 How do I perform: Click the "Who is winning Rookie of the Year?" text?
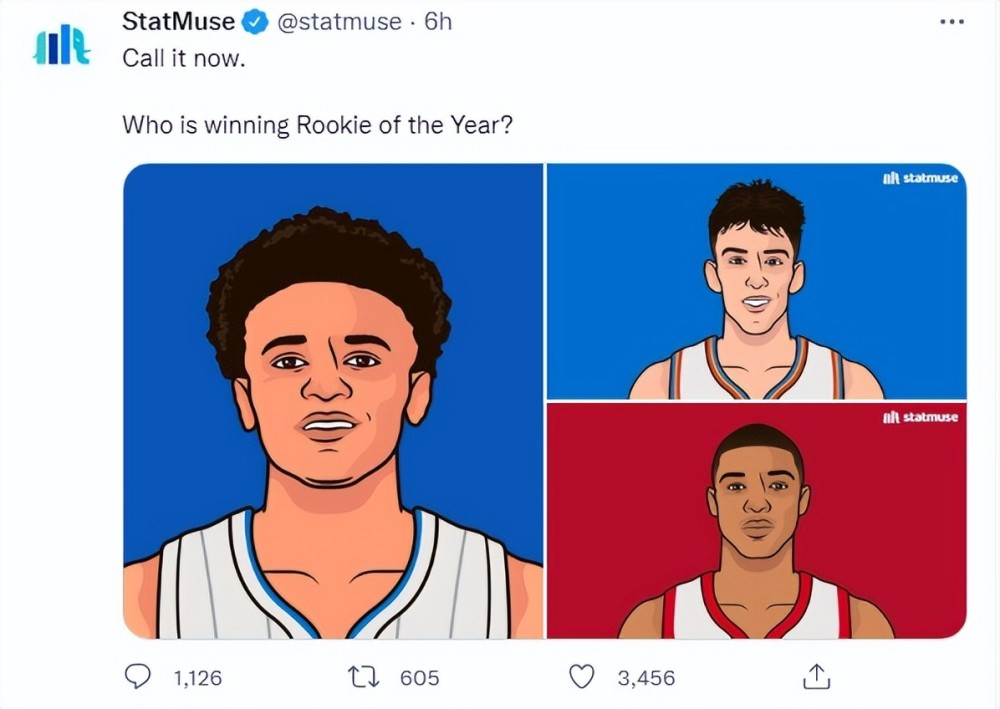coord(317,125)
